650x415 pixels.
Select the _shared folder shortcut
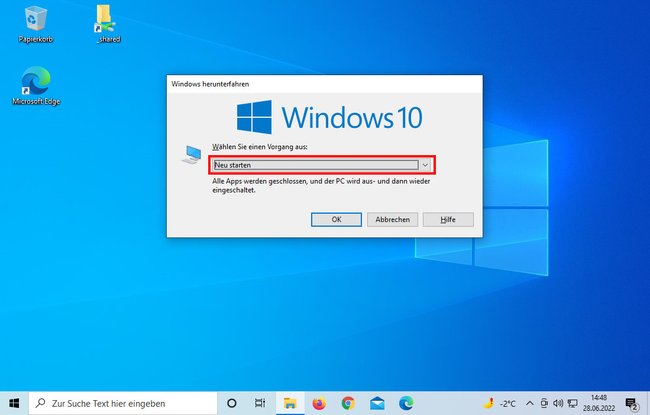coord(107,24)
